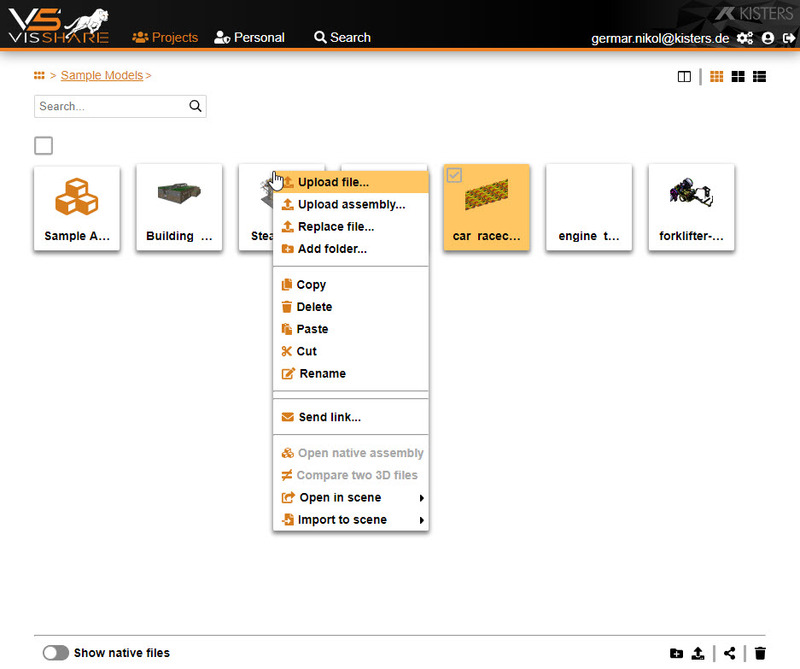The height and width of the screenshot is (669, 800).
Task: Click Open native assembly entry
Action: click(x=351, y=453)
